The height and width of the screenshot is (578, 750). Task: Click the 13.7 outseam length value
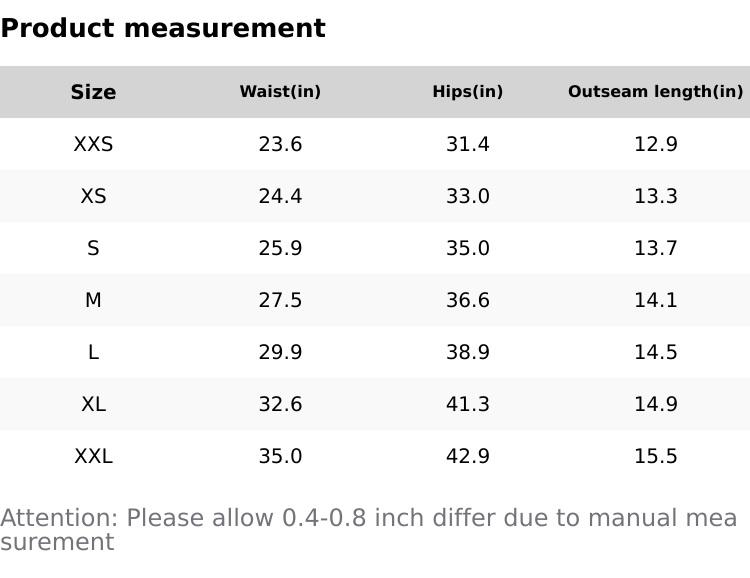pos(655,248)
